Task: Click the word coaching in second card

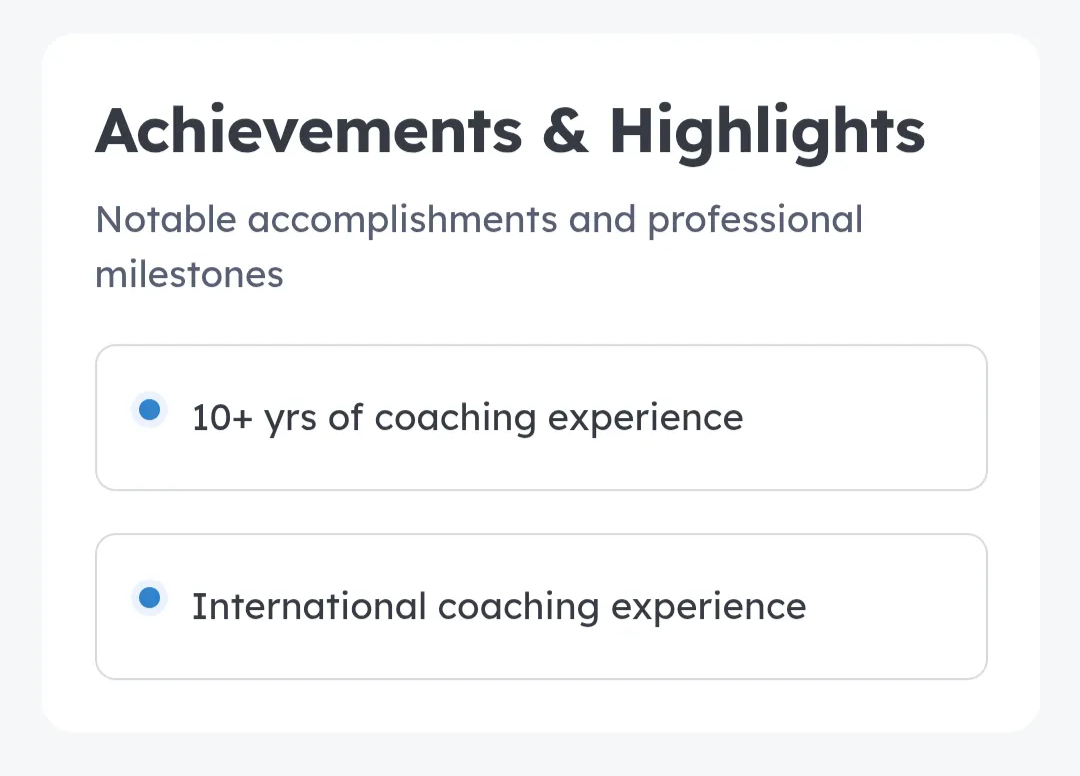Action: point(519,608)
